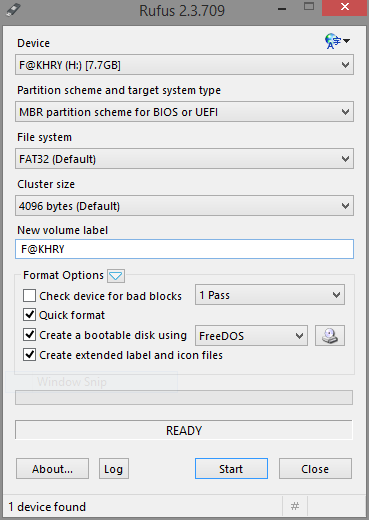369x520 pixels.
Task: Open the FreeDOS boot type dropdown
Action: pyautogui.click(x=251, y=336)
